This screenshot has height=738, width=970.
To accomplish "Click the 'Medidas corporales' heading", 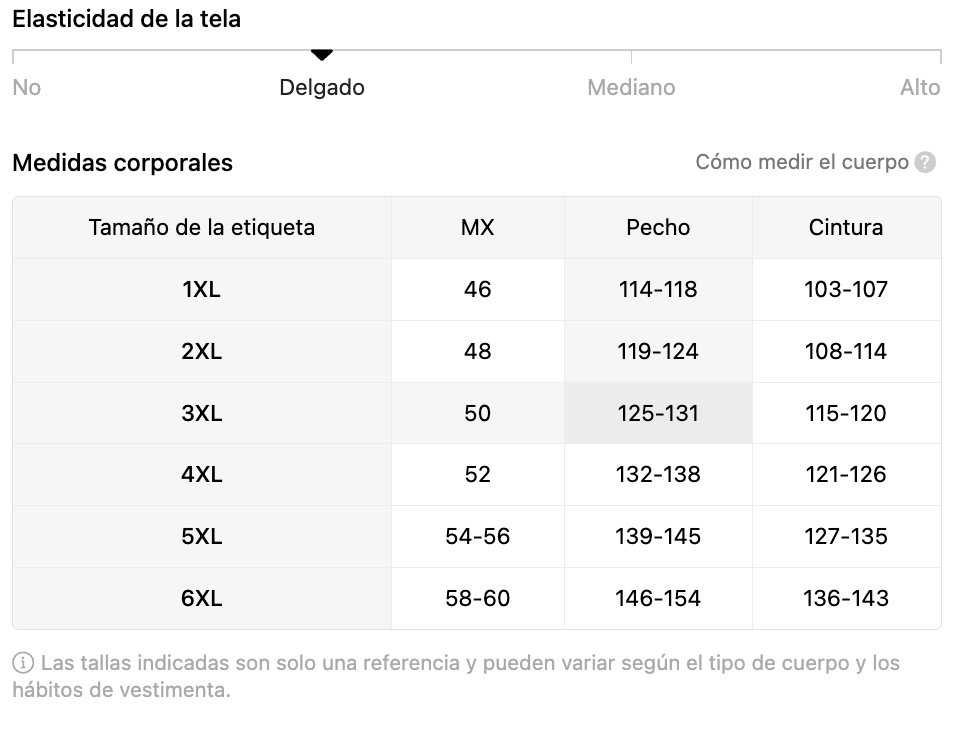I will (122, 163).
